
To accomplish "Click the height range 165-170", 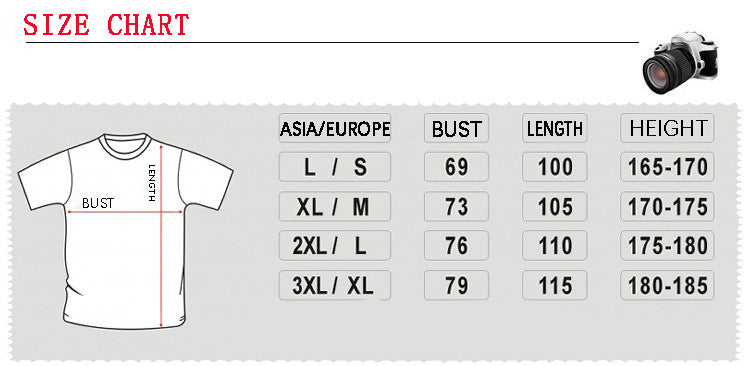I will point(667,167).
